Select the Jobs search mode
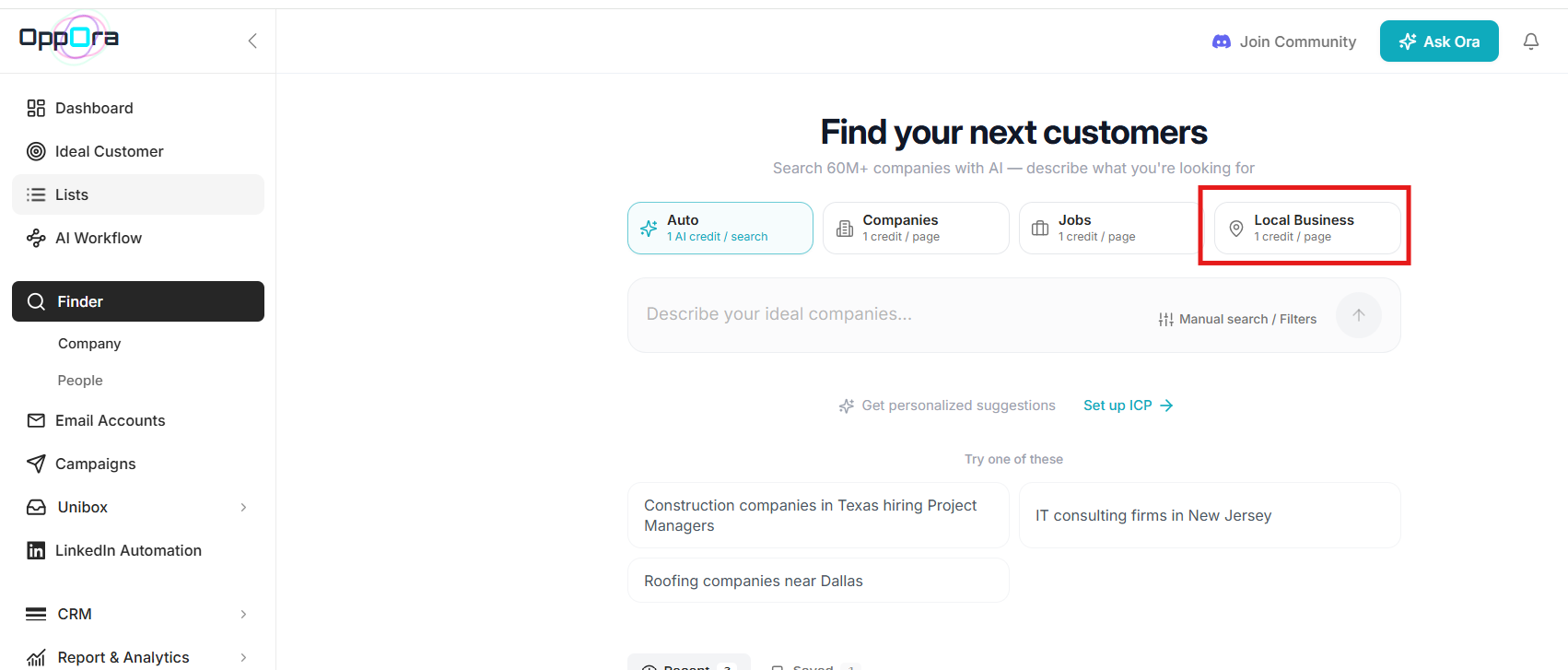This screenshot has height=670, width=1568. tap(1110, 228)
